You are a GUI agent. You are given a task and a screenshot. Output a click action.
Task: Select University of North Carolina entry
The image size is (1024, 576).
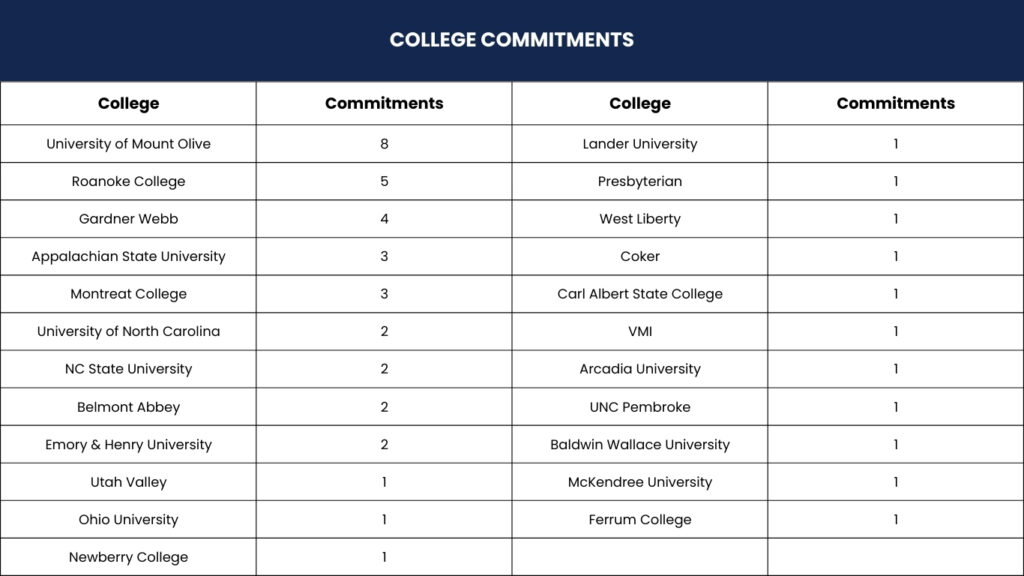[x=129, y=332]
